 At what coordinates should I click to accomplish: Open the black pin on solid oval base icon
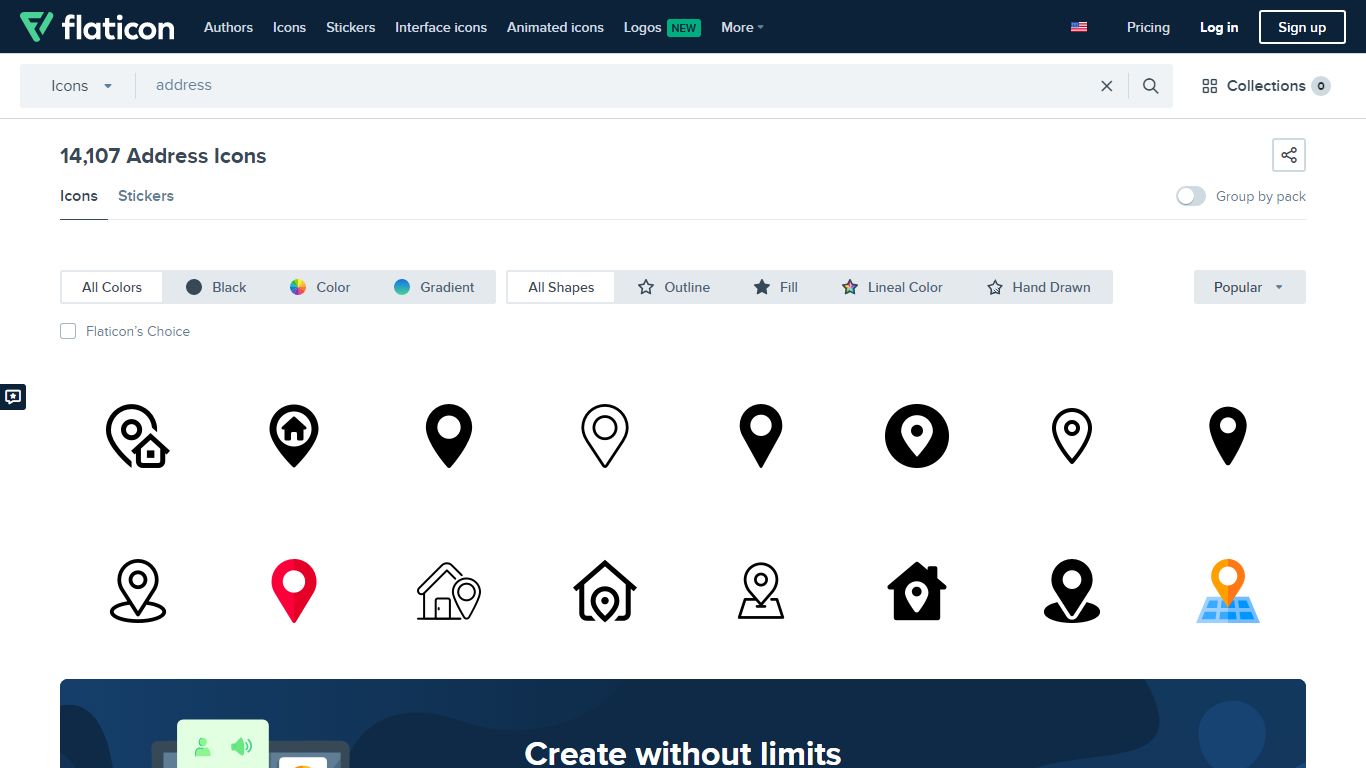click(1072, 591)
